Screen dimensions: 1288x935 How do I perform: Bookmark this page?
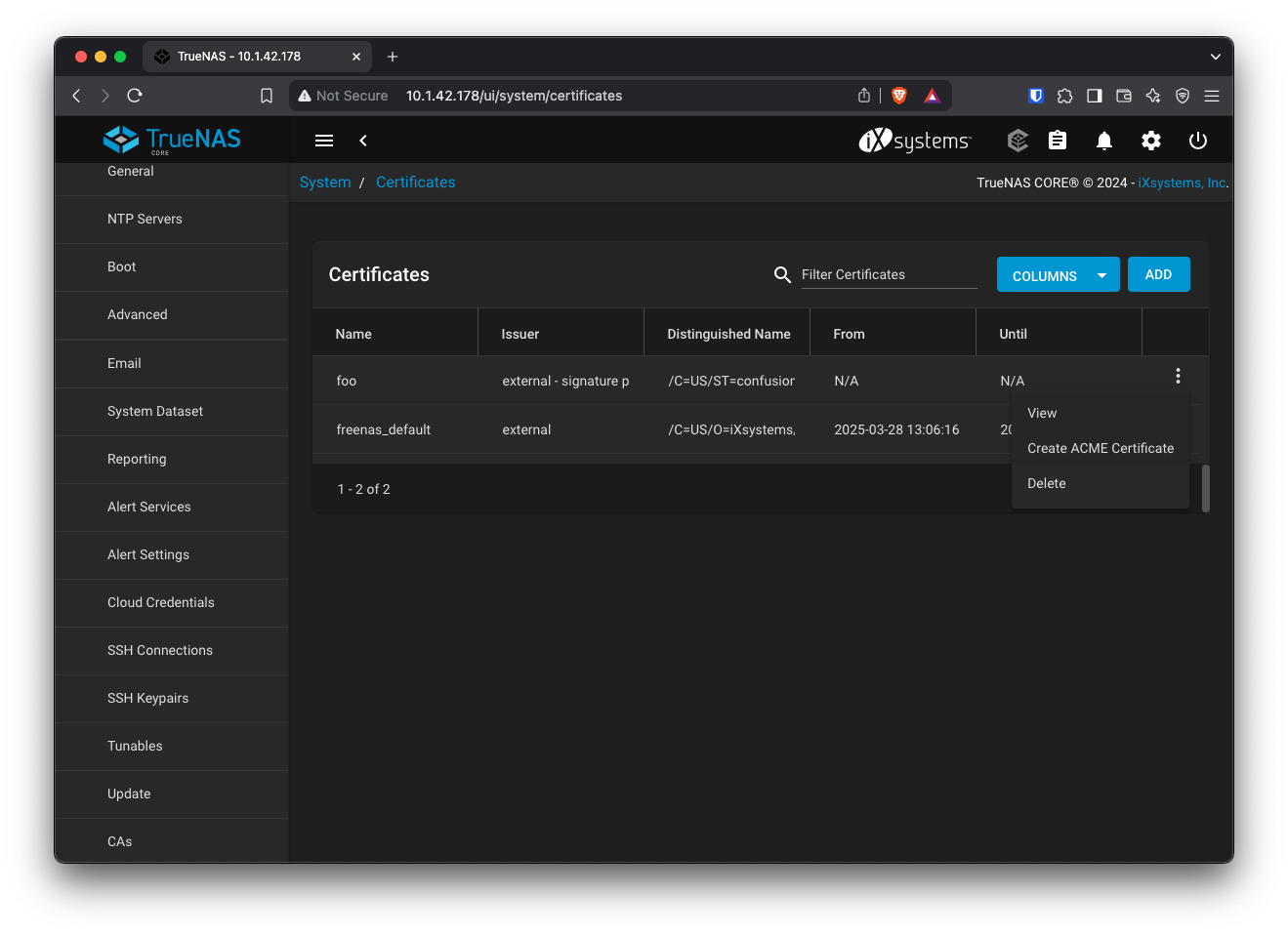(267, 96)
